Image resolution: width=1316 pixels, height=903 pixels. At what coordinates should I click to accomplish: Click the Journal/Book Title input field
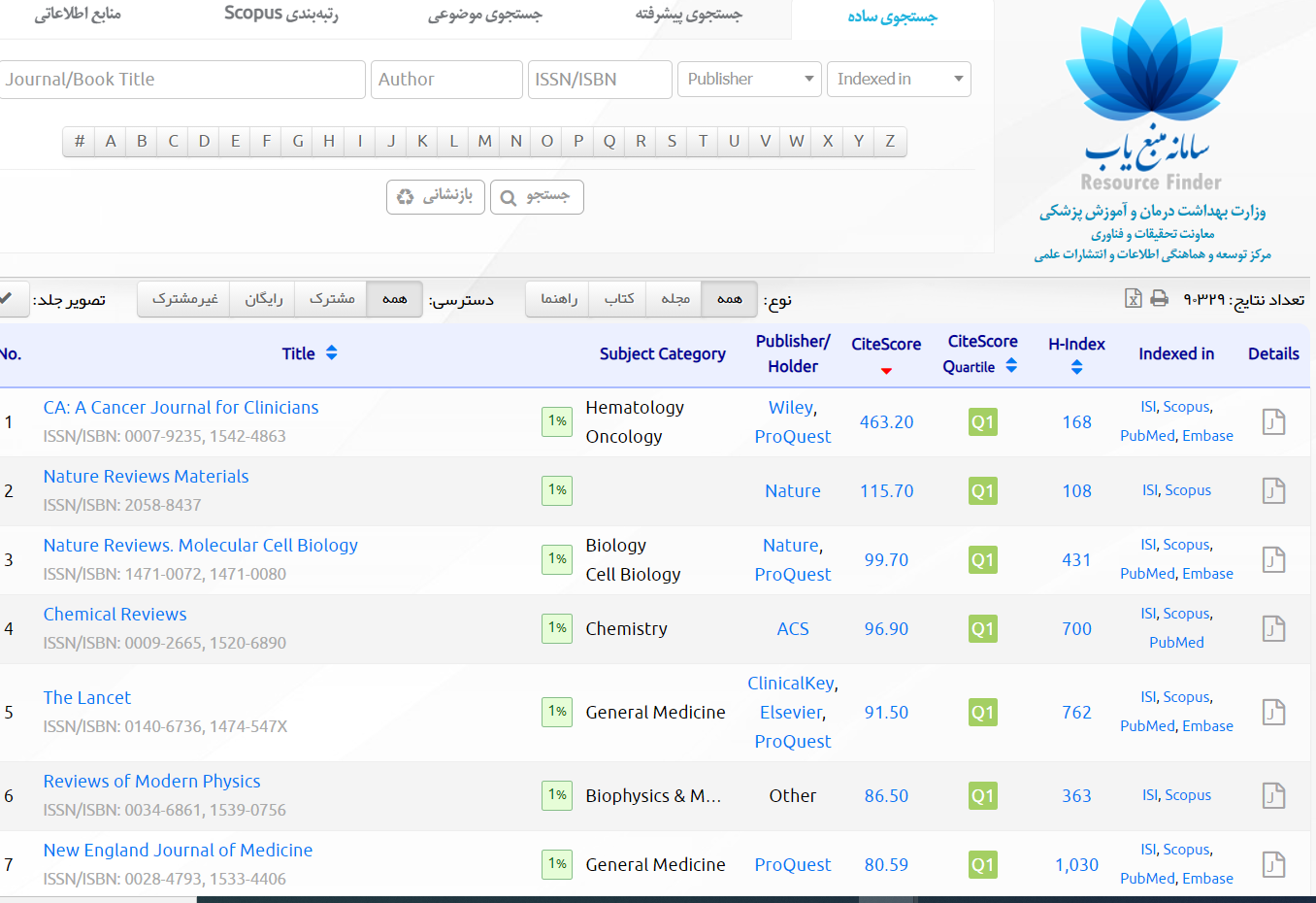pyautogui.click(x=182, y=80)
